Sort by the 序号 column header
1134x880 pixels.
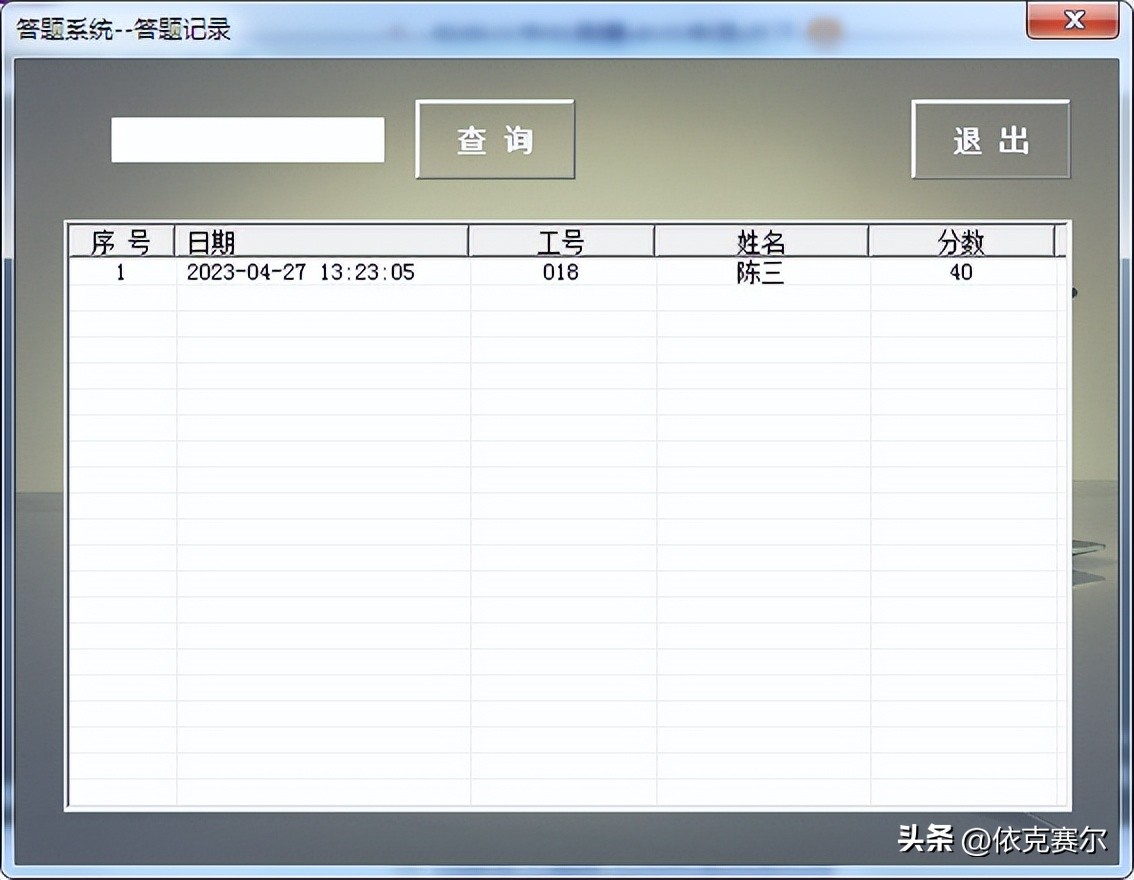click(x=122, y=242)
